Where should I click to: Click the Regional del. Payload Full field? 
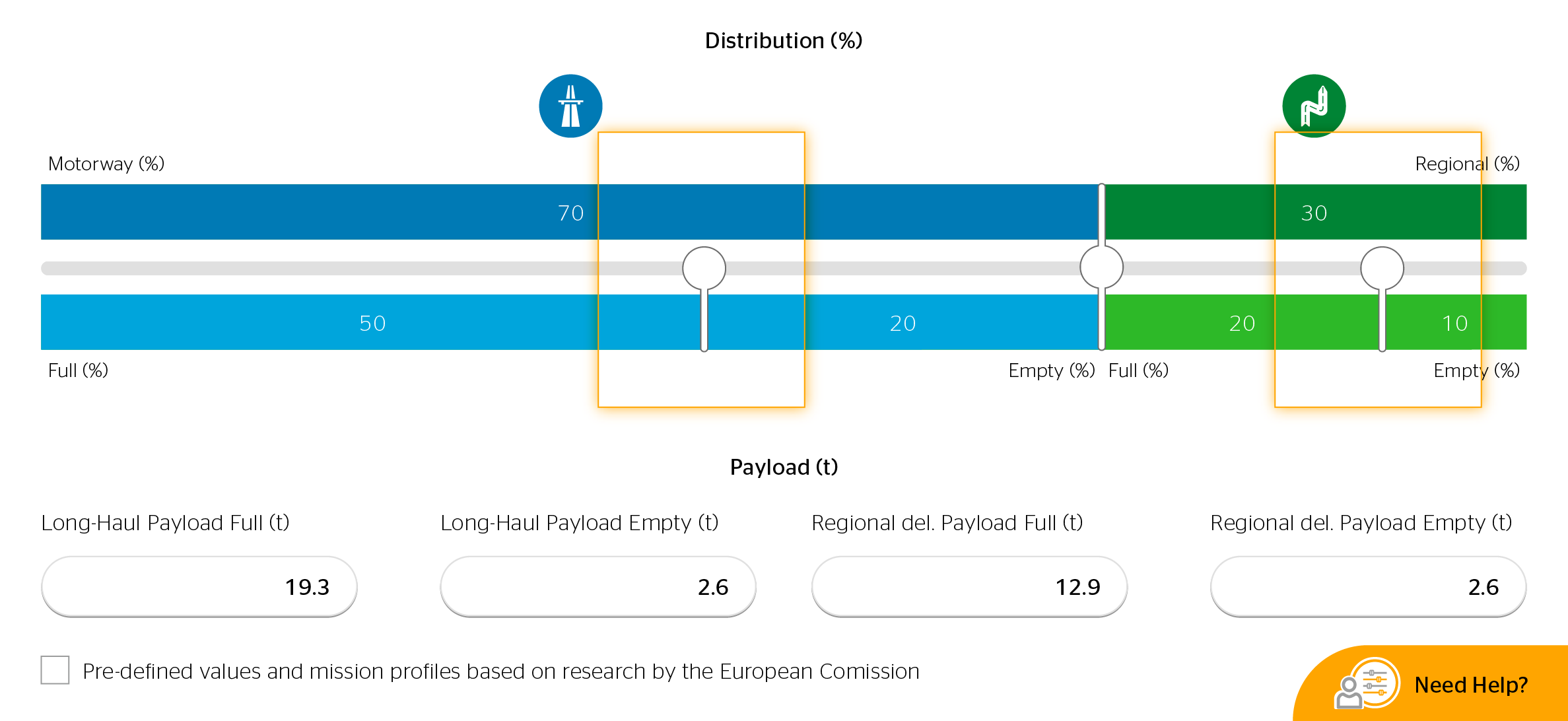coord(969,586)
